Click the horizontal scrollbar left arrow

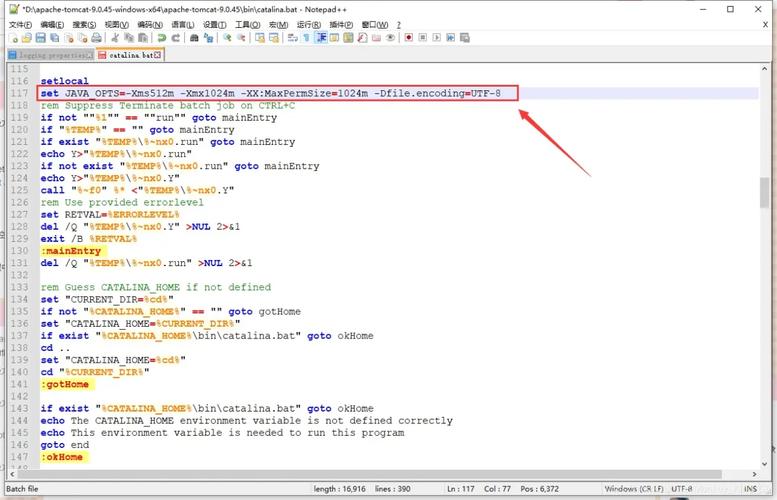12,474
